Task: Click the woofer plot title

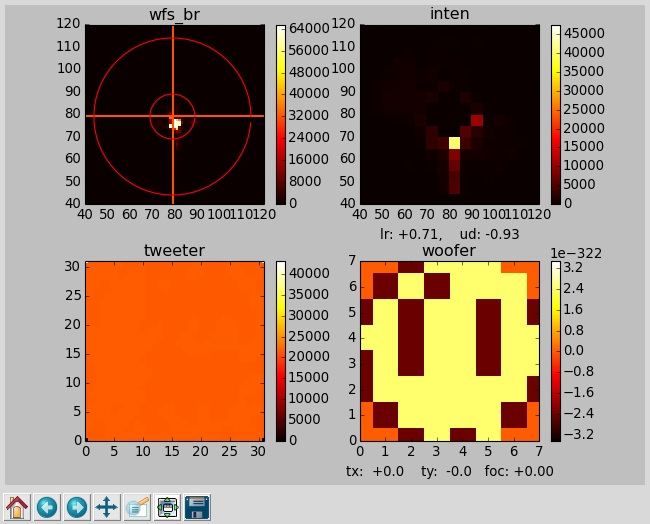Action: pyautogui.click(x=449, y=251)
